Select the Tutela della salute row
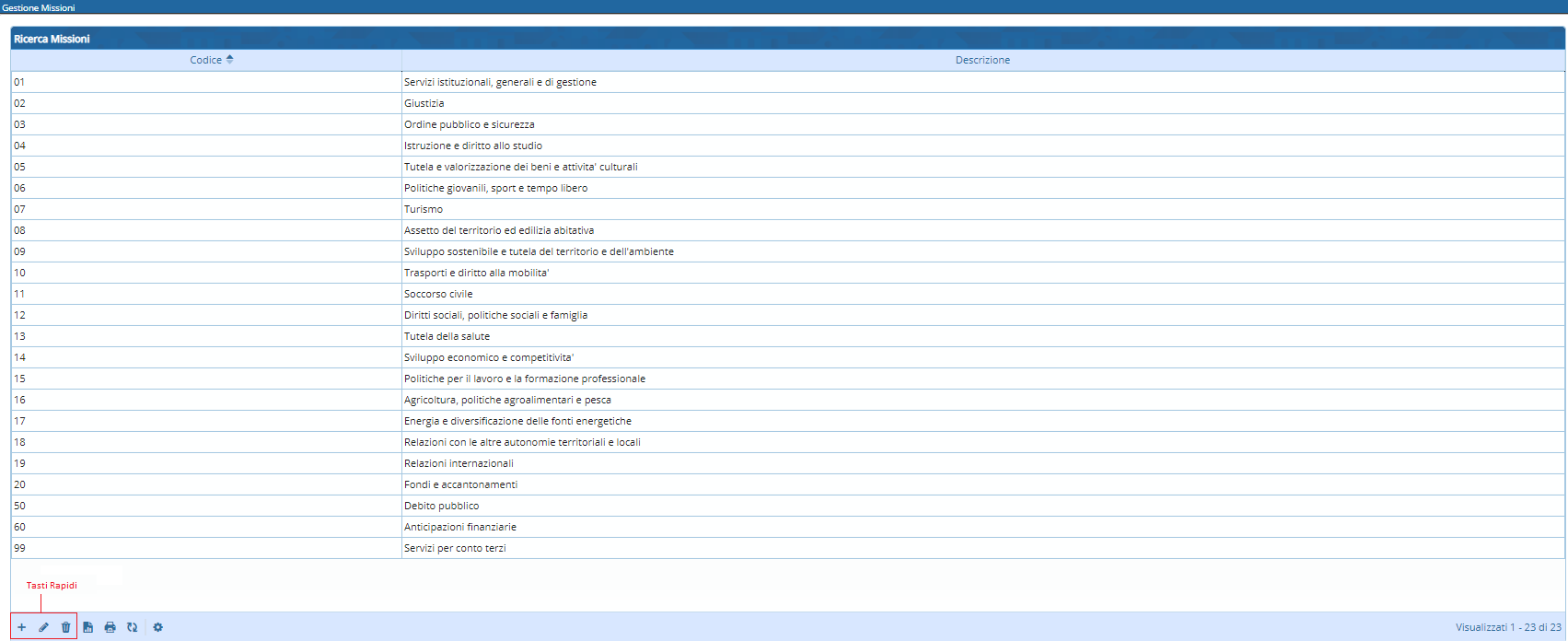 point(447,336)
